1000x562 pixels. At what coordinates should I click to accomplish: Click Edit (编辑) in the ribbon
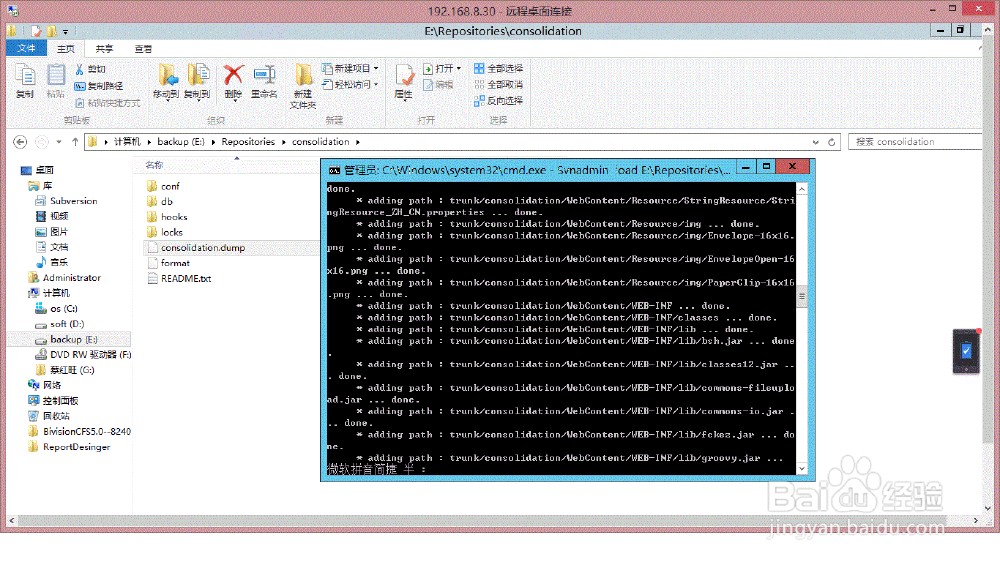(438, 84)
